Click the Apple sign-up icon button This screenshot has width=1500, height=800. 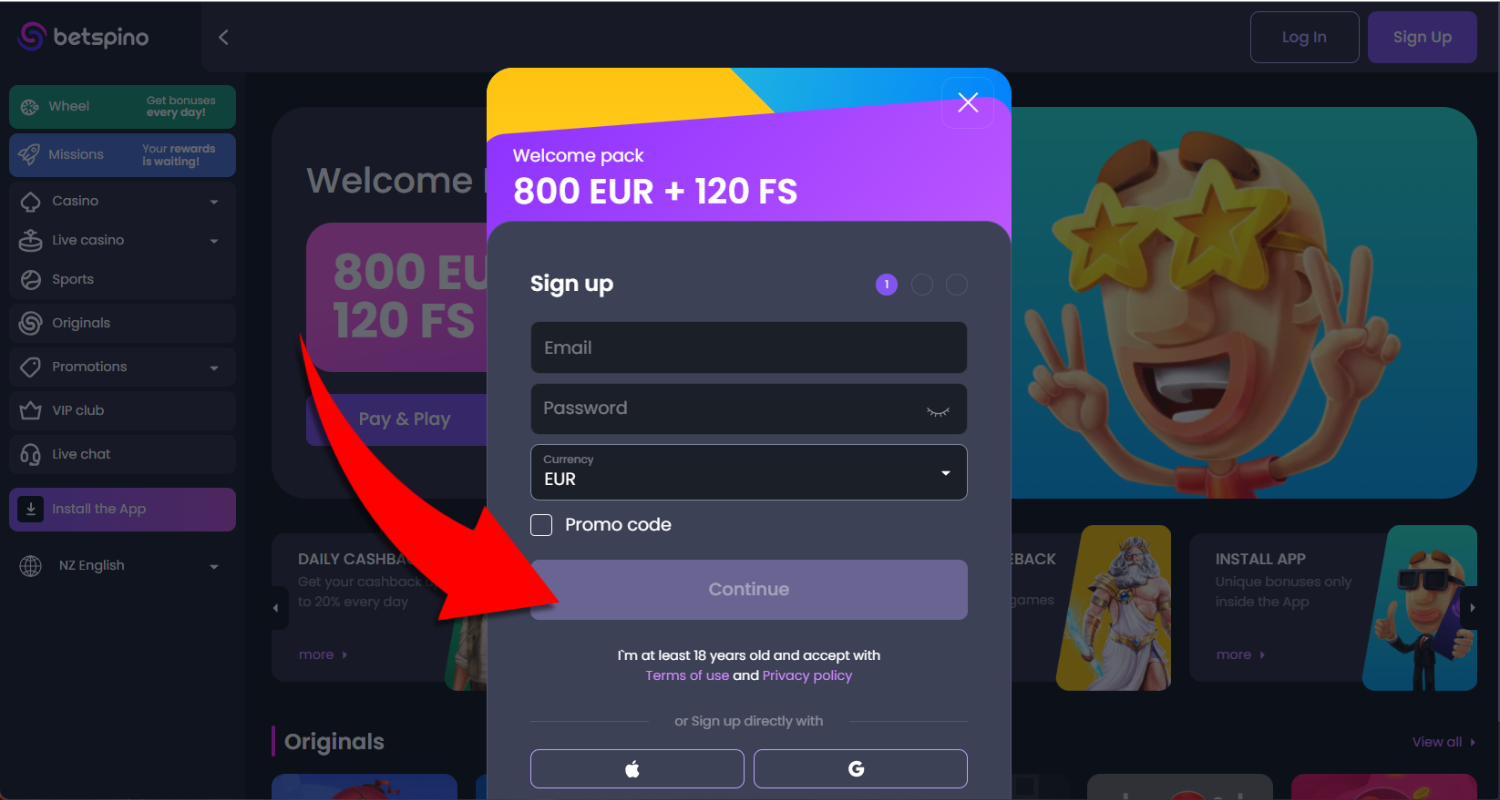(637, 769)
